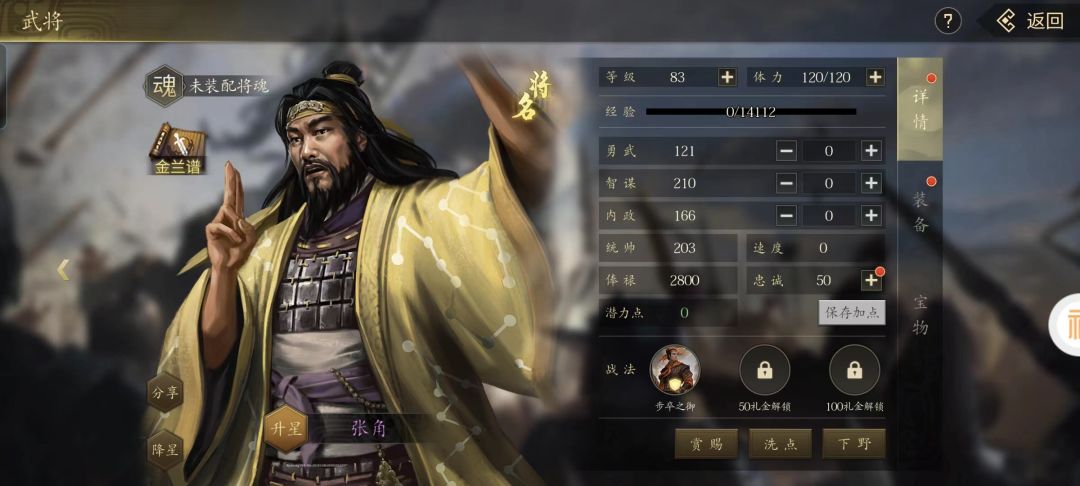Click the 洗点 reset points button

[x=780, y=444]
